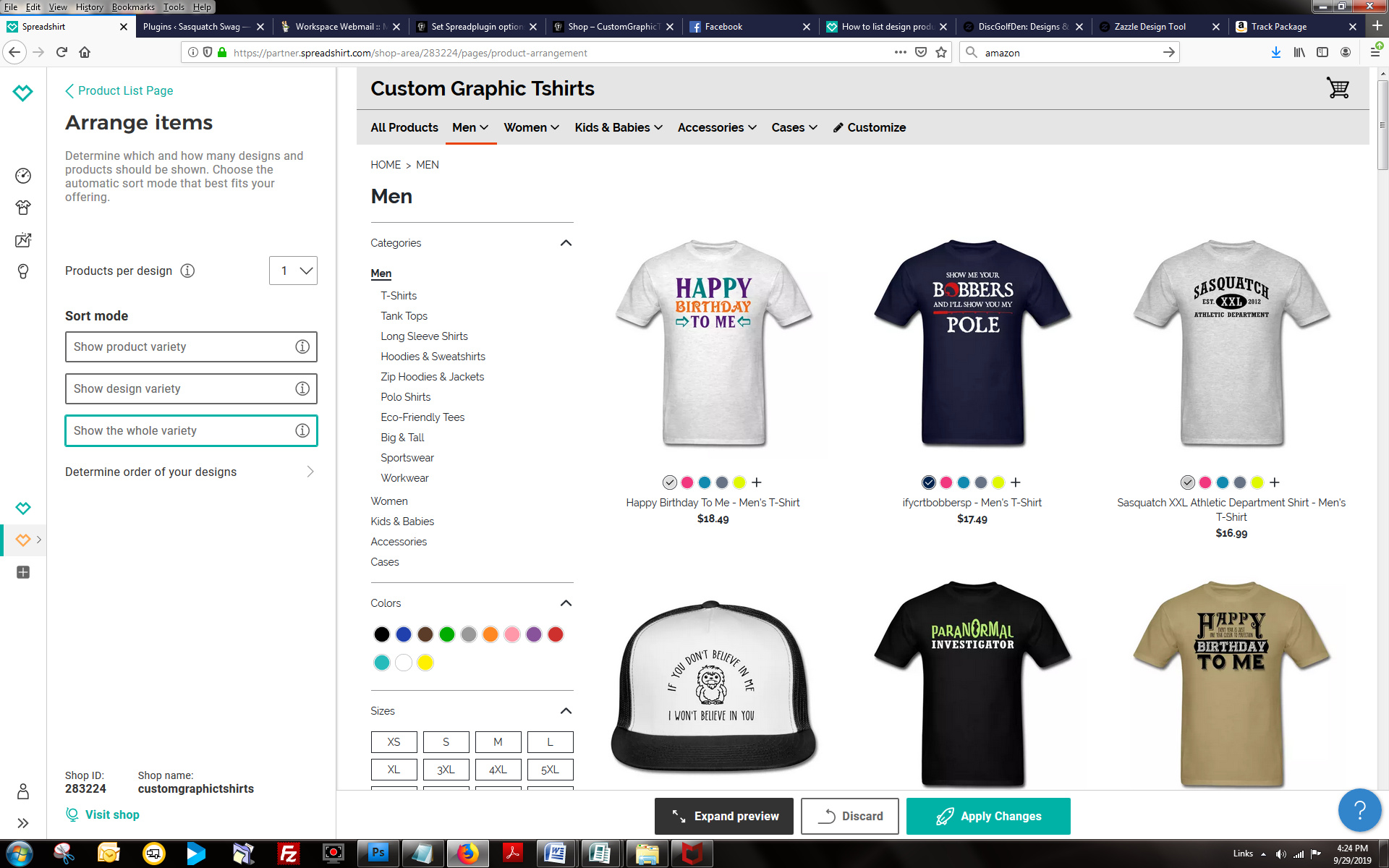Click the lightbulb tips sidebar icon

[x=23, y=271]
